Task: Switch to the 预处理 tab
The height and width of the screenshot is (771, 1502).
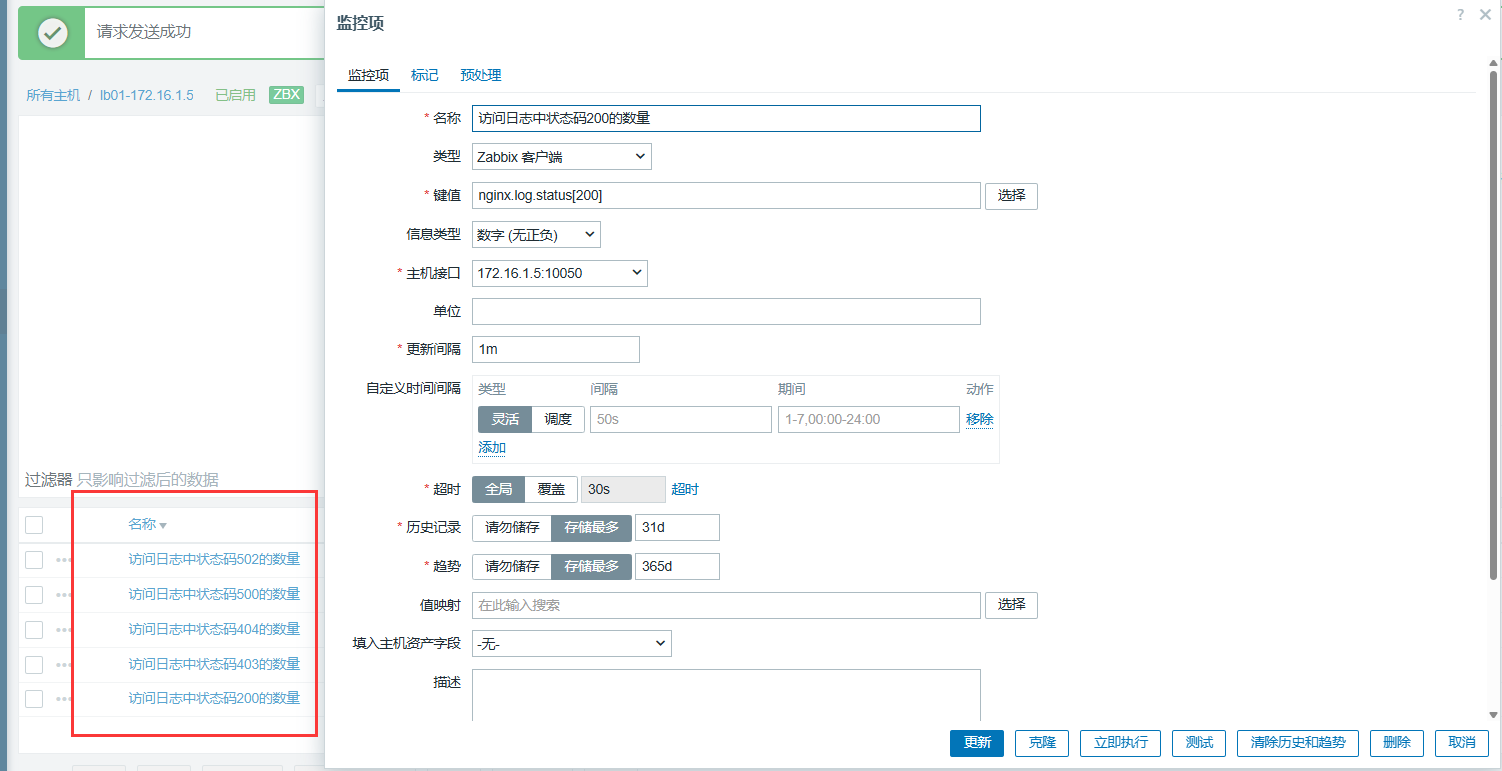Action: pyautogui.click(x=481, y=75)
